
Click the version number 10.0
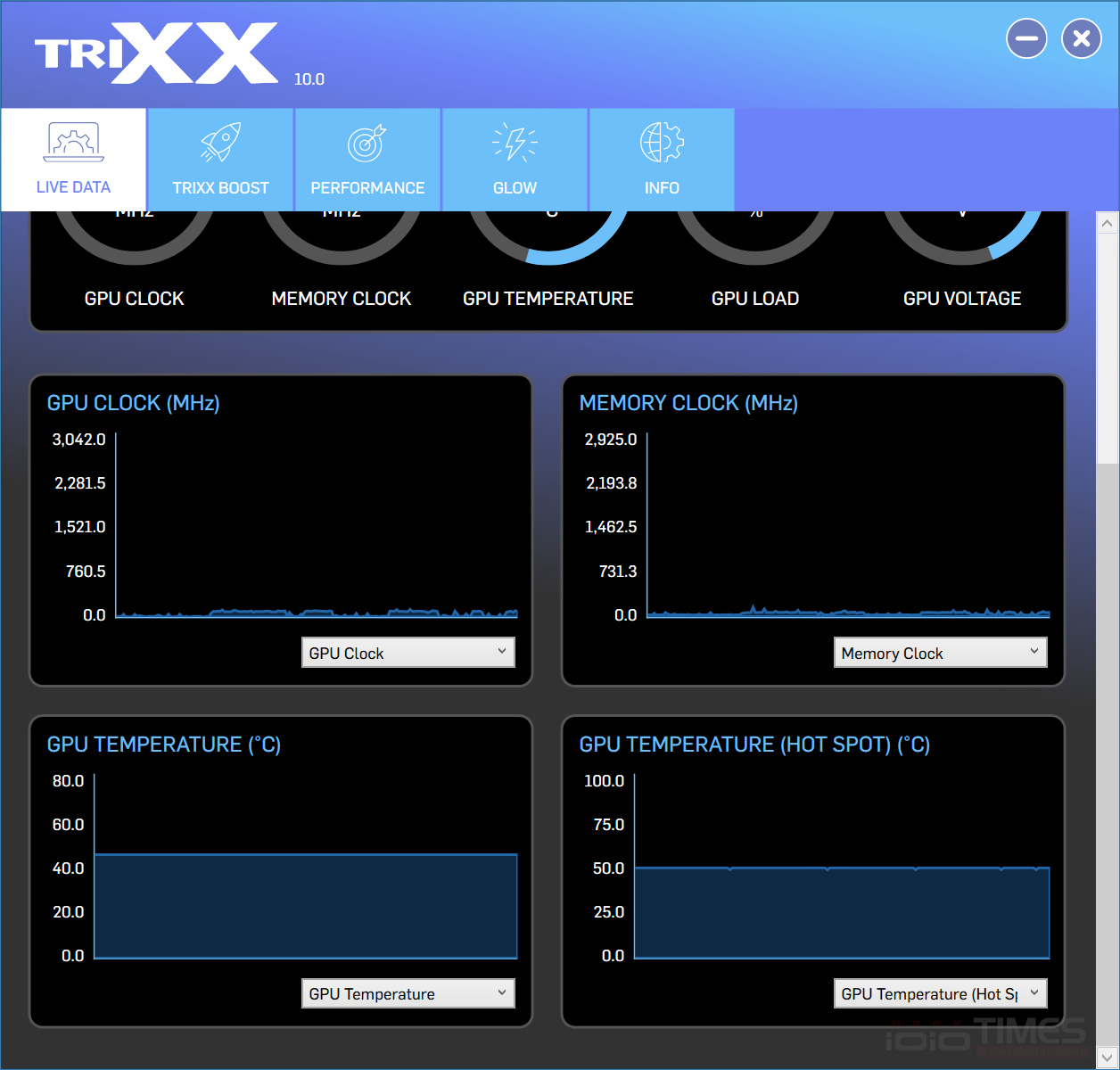(x=309, y=79)
